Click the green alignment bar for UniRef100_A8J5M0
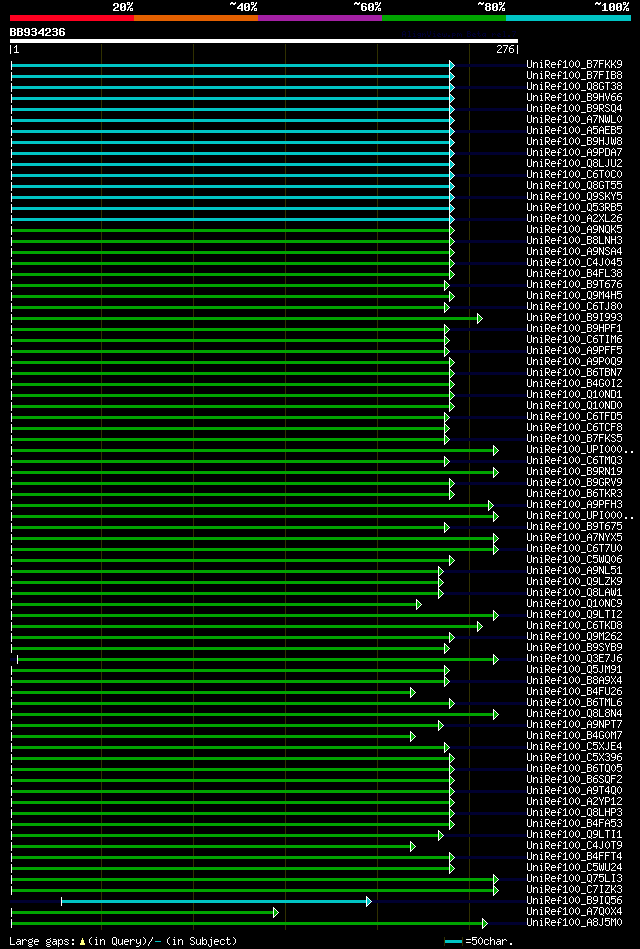Image resolution: width=640 pixels, height=949 pixels. tap(249, 923)
